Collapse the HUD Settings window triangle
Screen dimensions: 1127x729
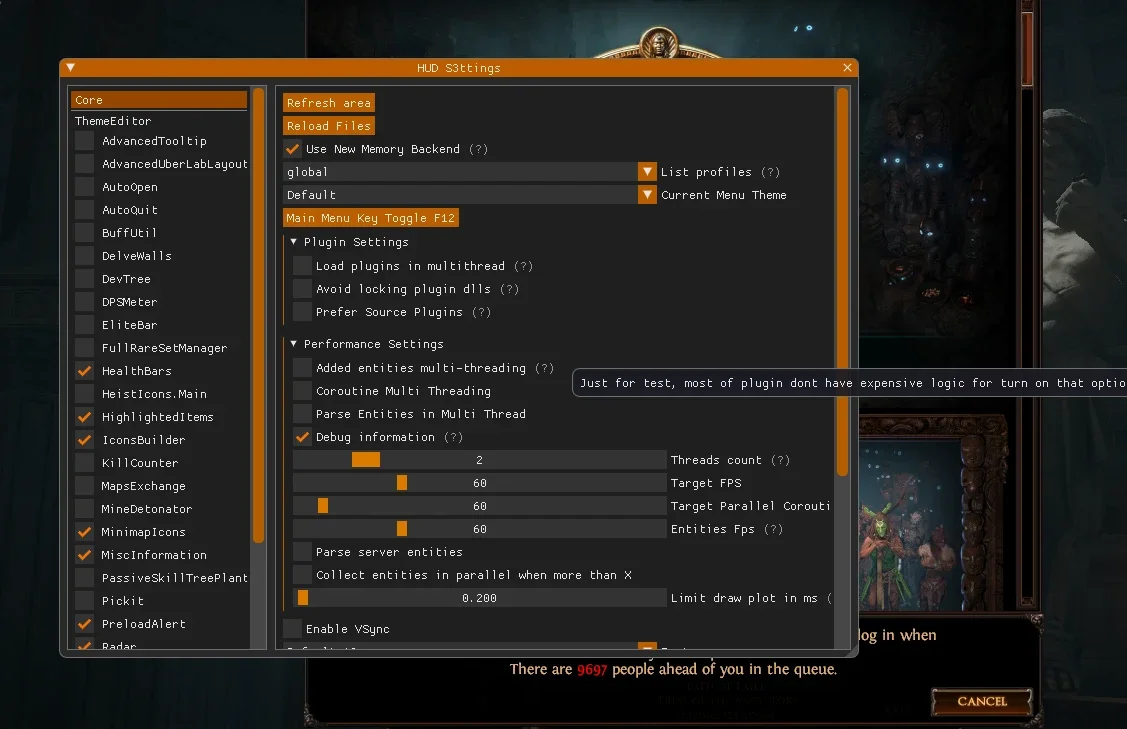[70, 68]
